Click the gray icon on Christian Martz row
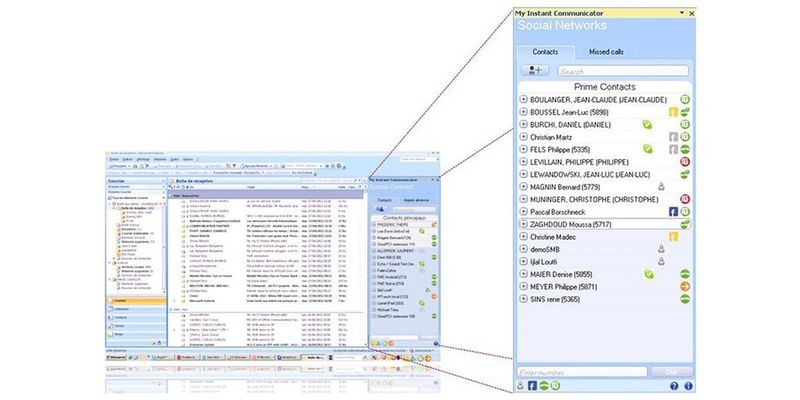Viewport: 800px width, 400px height. pyautogui.click(x=673, y=137)
